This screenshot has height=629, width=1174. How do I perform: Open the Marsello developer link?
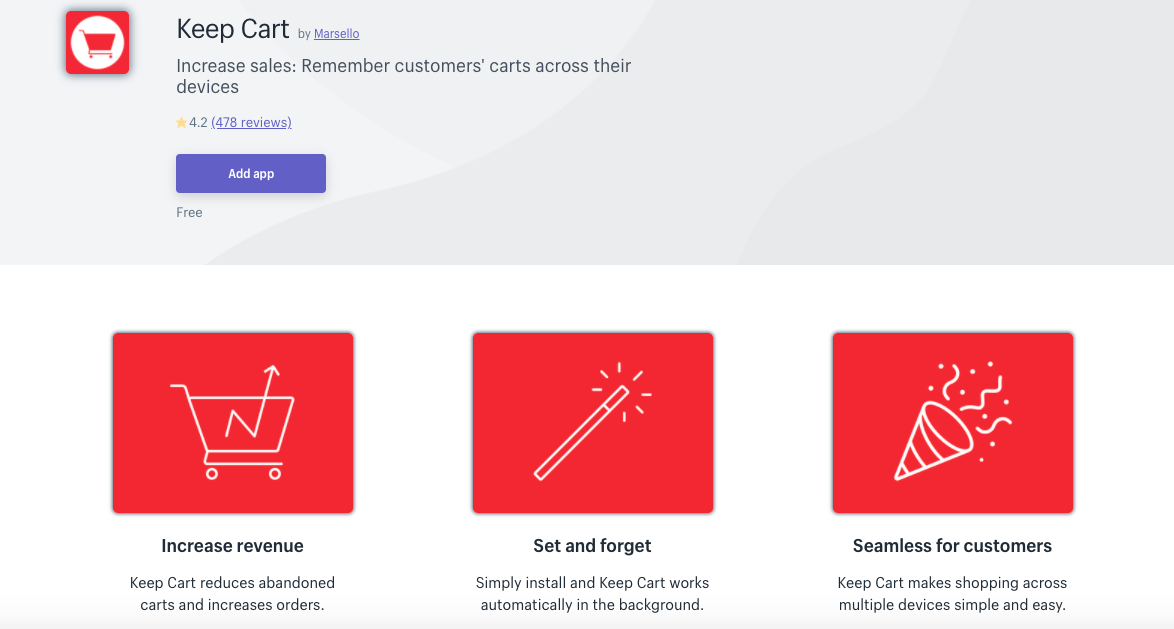point(336,34)
